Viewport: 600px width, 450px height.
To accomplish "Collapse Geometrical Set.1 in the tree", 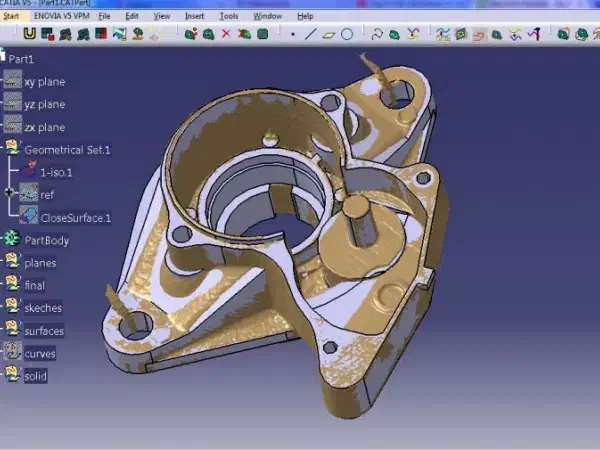I will 12,149.
